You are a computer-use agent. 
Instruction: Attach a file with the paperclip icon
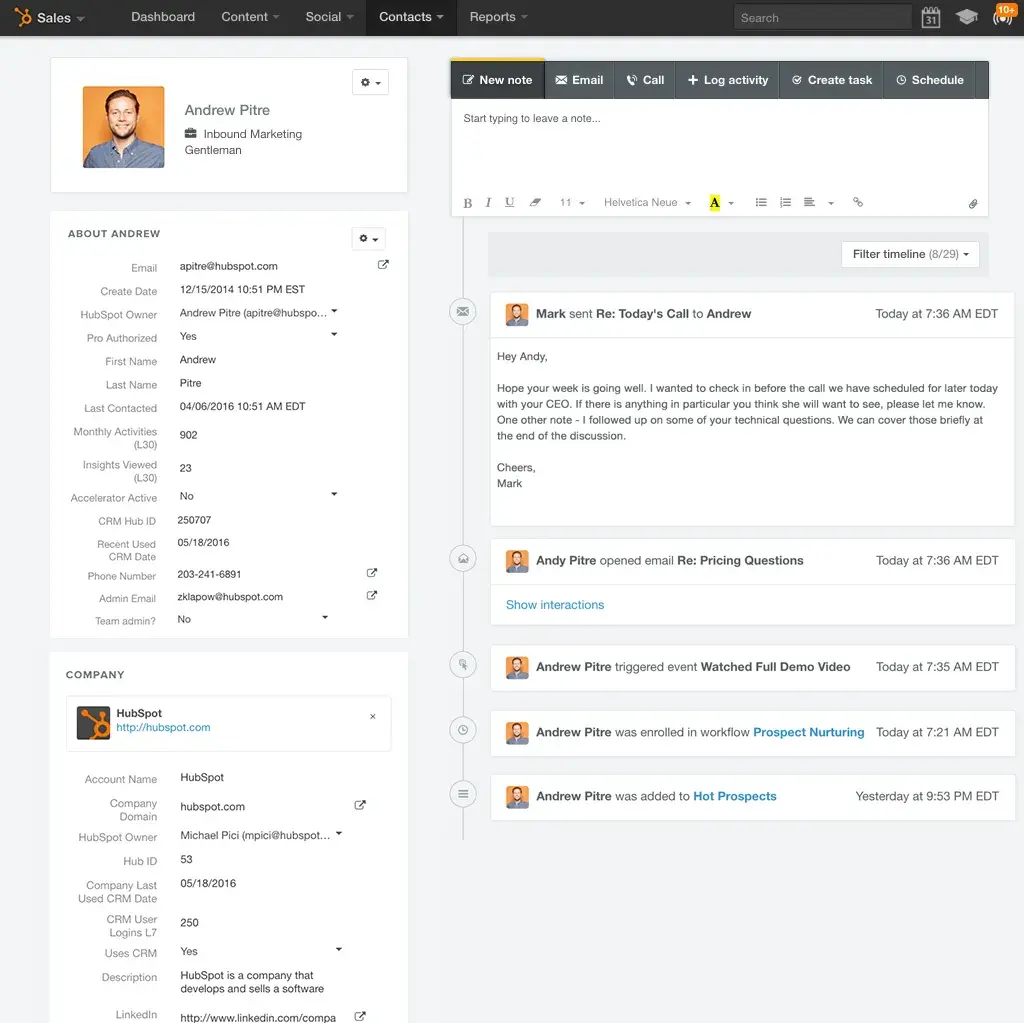coord(972,203)
